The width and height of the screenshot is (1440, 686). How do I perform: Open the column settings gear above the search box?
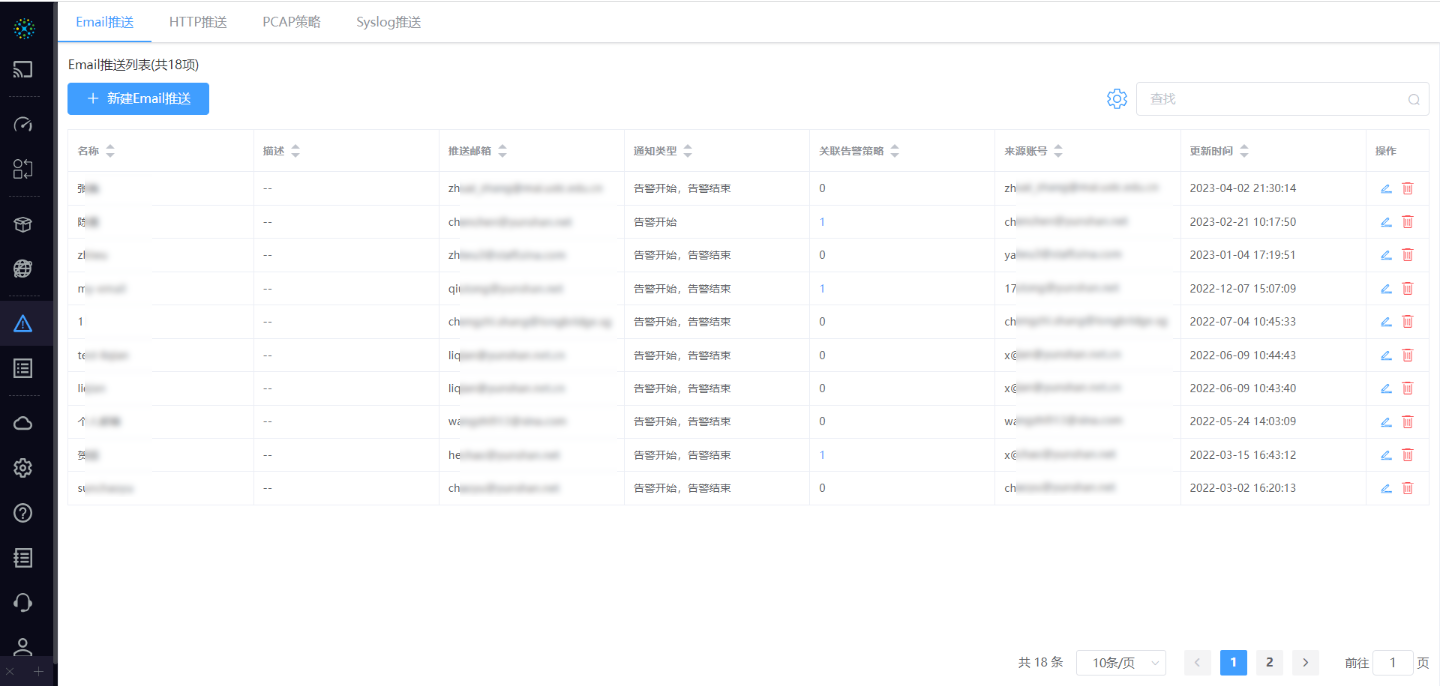(1117, 99)
